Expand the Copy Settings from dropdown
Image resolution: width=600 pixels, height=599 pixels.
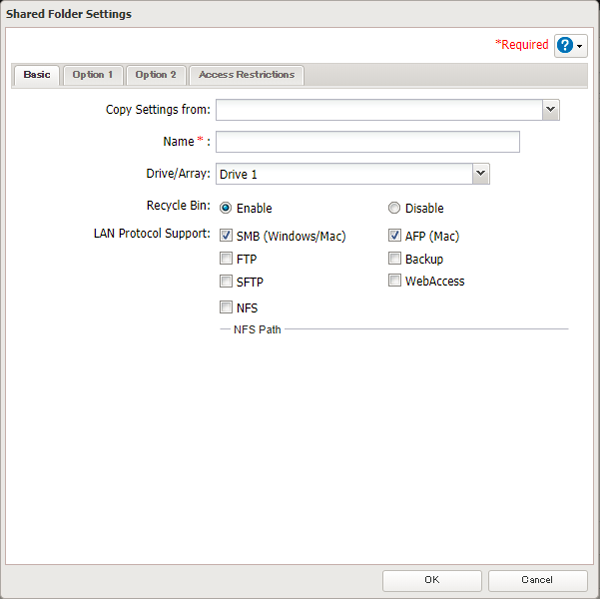click(550, 110)
